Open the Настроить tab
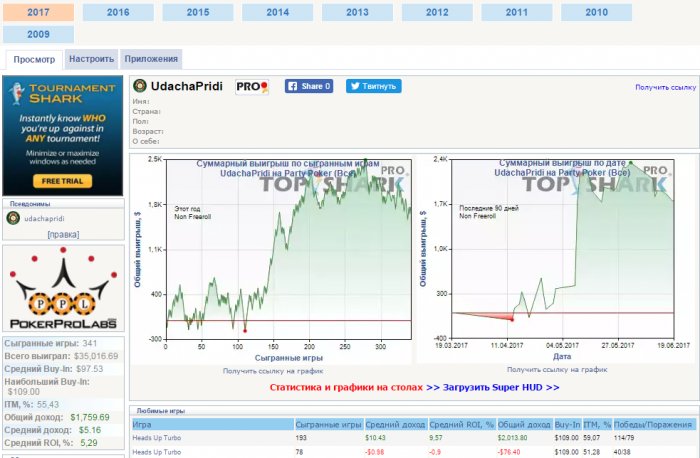 coord(92,59)
